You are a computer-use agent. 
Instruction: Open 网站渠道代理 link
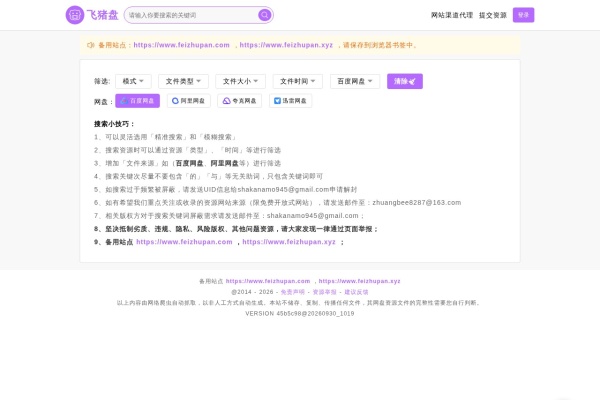point(452,15)
